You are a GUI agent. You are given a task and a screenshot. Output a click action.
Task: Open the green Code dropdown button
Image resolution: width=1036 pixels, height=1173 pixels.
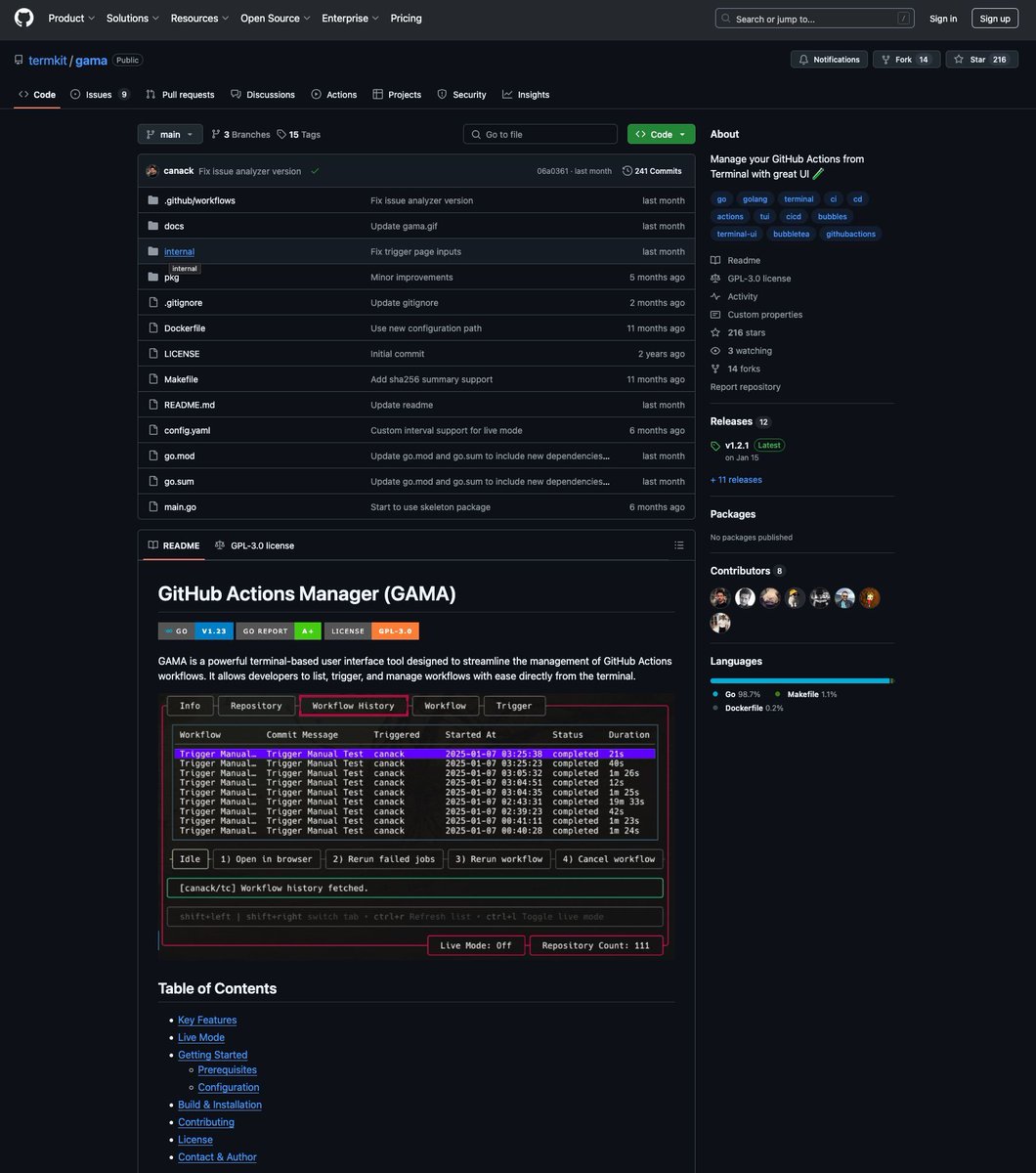[662, 134]
